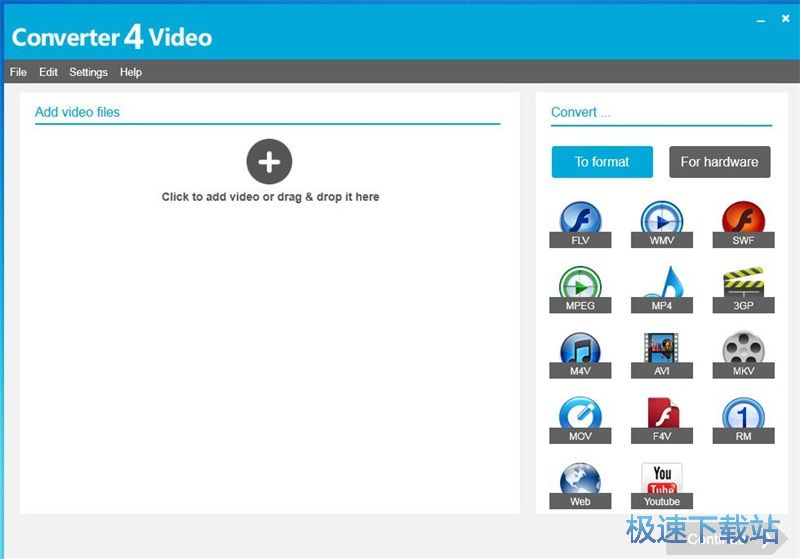Close the Converter4Video window
Viewport: 800px width, 559px height.
[x=786, y=18]
